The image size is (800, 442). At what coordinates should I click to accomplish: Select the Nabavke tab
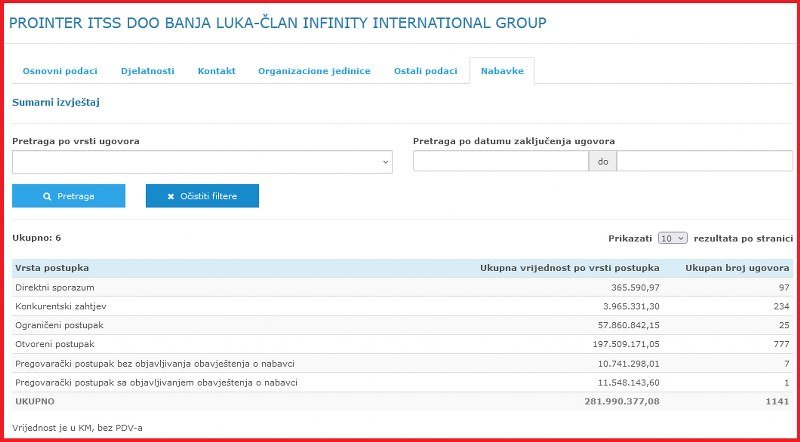502,71
